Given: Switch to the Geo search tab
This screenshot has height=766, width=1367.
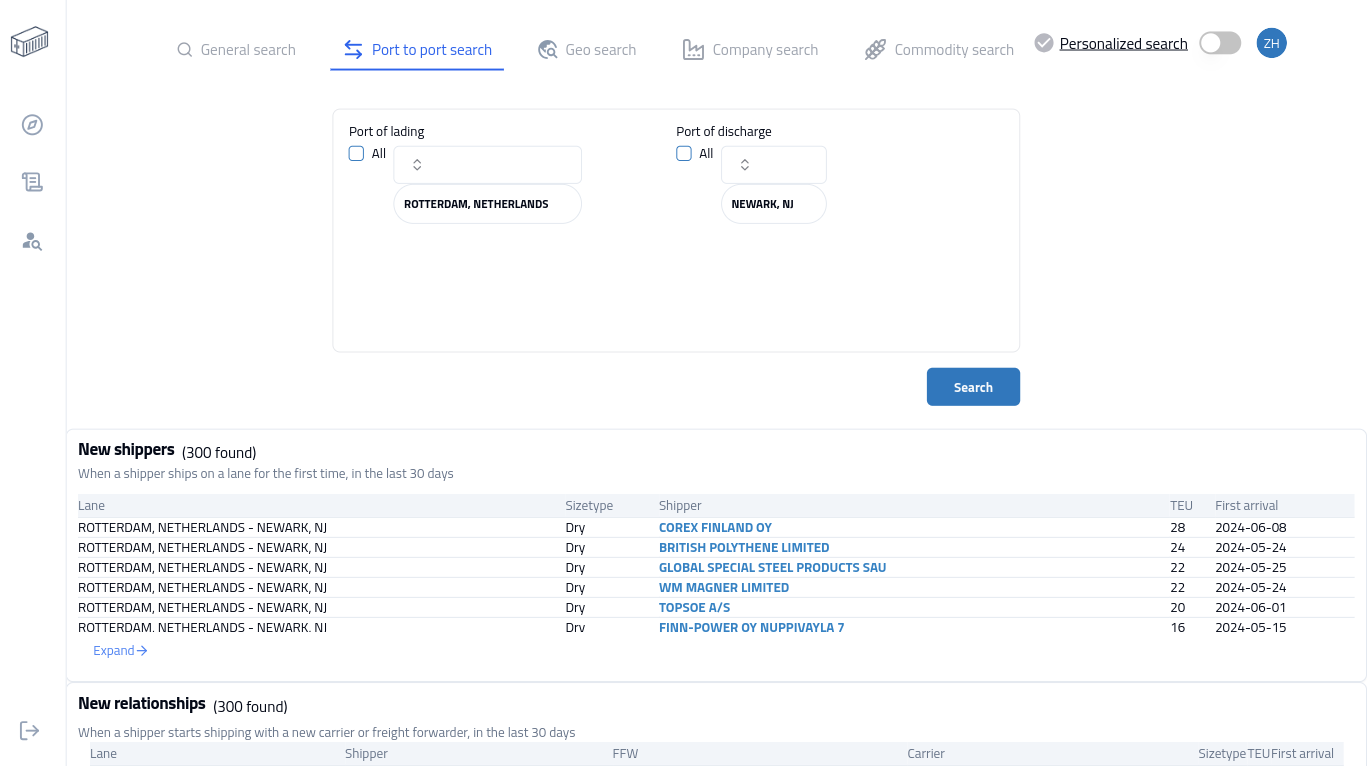Looking at the screenshot, I should (x=587, y=50).
